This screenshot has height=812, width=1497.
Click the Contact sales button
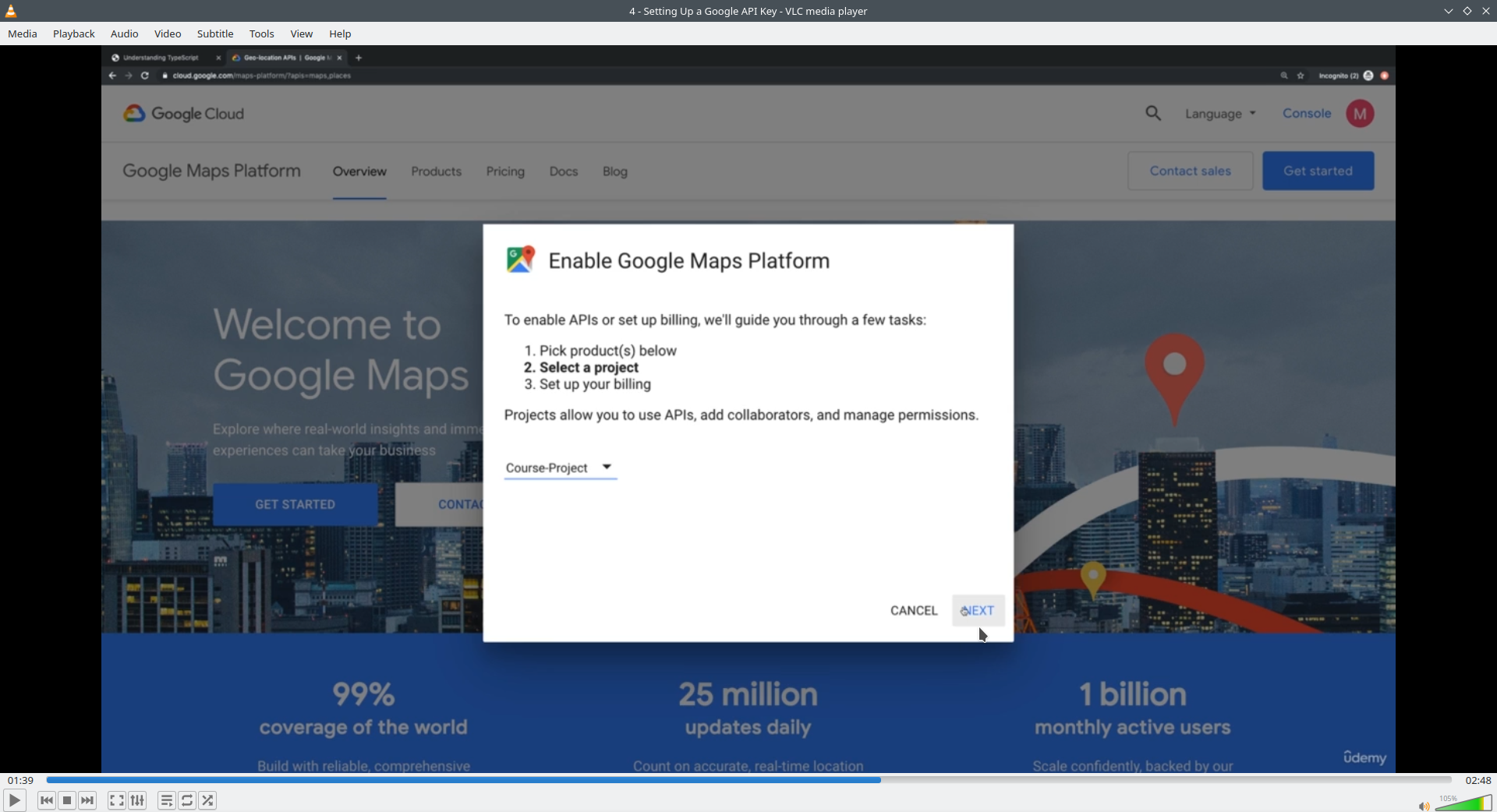click(1190, 171)
